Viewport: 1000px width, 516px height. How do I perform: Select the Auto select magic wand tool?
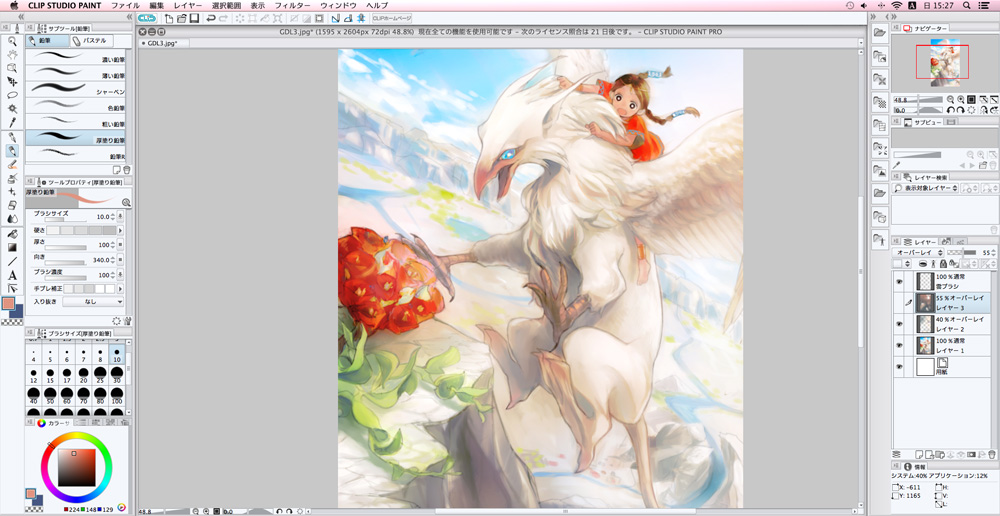(x=12, y=108)
